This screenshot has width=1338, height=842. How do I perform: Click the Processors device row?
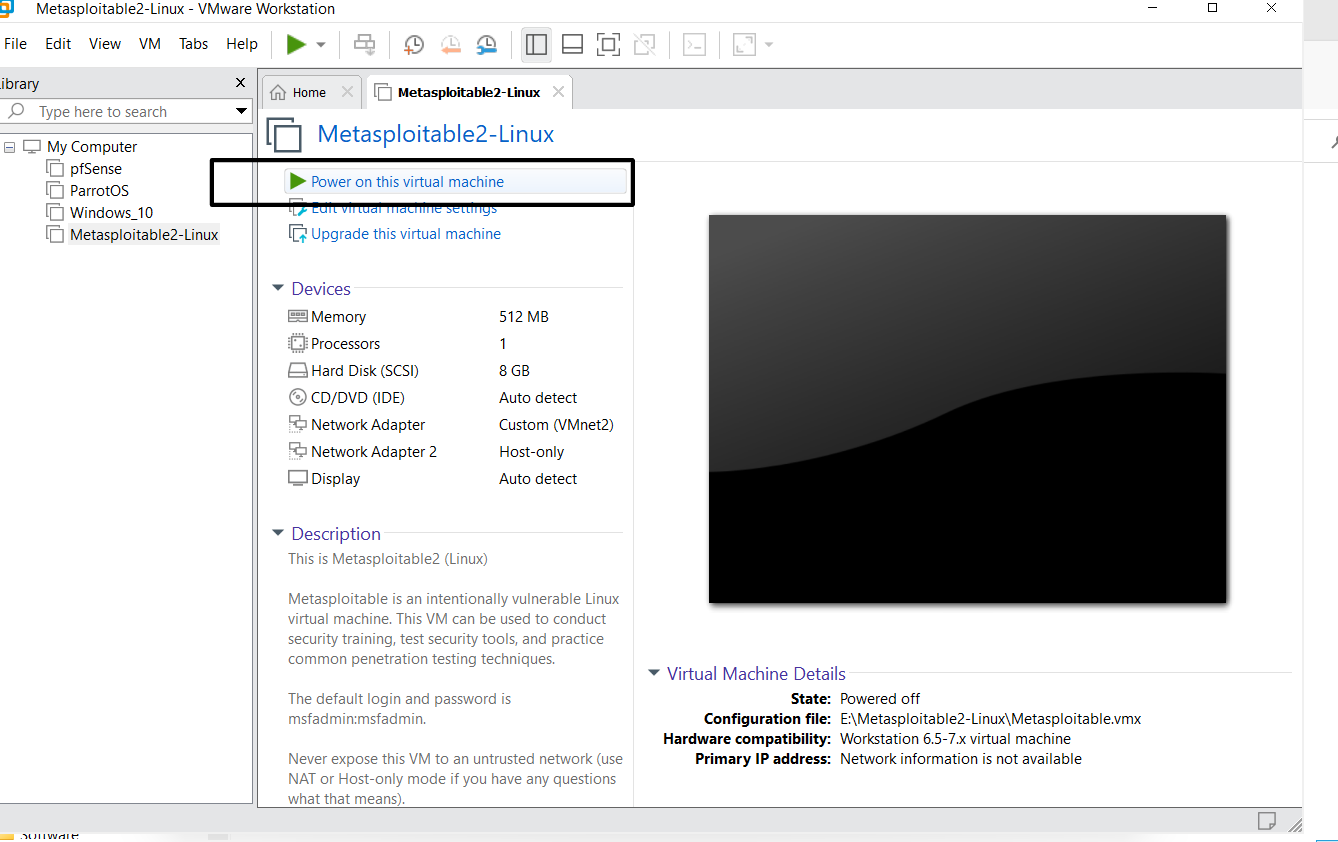[454, 344]
